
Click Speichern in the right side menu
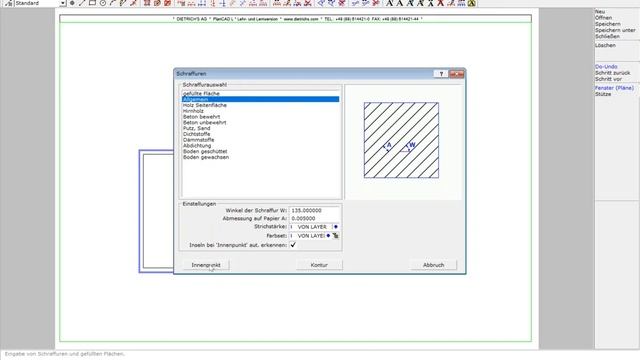coord(607,24)
